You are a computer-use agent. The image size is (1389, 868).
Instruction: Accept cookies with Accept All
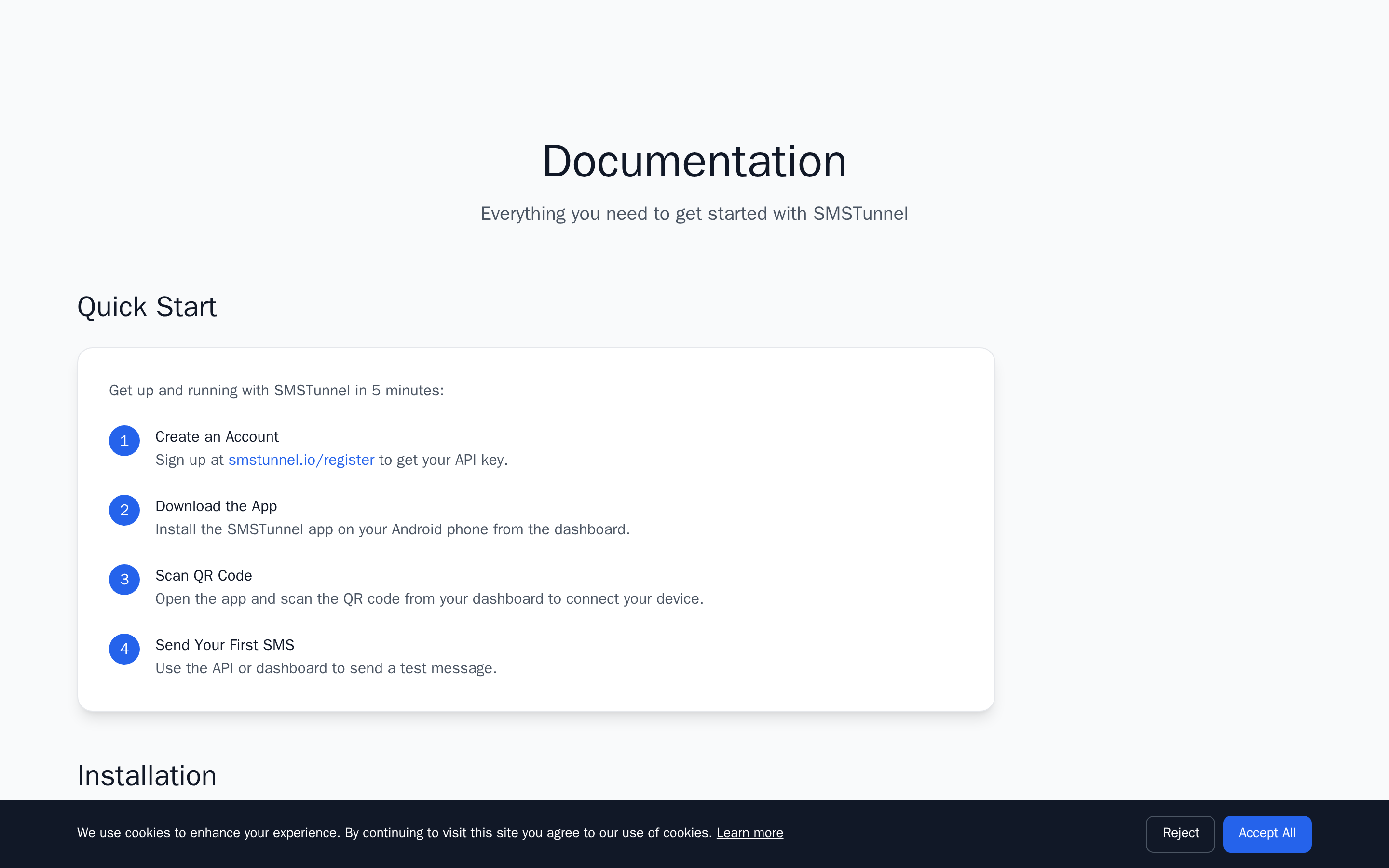pos(1267,834)
